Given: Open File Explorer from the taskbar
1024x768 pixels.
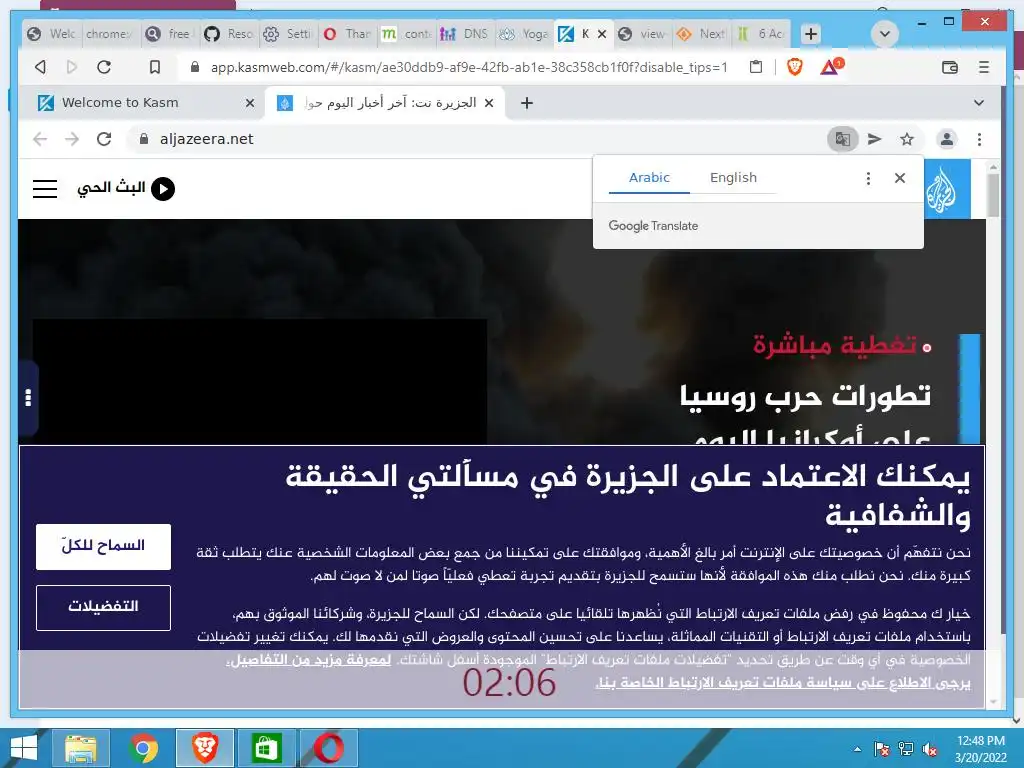Looking at the screenshot, I should point(80,748).
